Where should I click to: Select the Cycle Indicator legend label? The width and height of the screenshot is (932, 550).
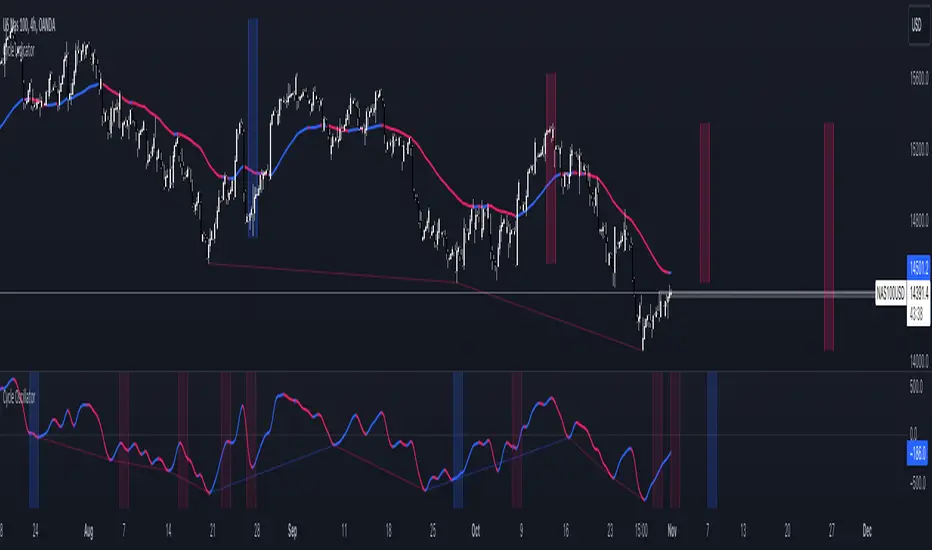coord(18,51)
